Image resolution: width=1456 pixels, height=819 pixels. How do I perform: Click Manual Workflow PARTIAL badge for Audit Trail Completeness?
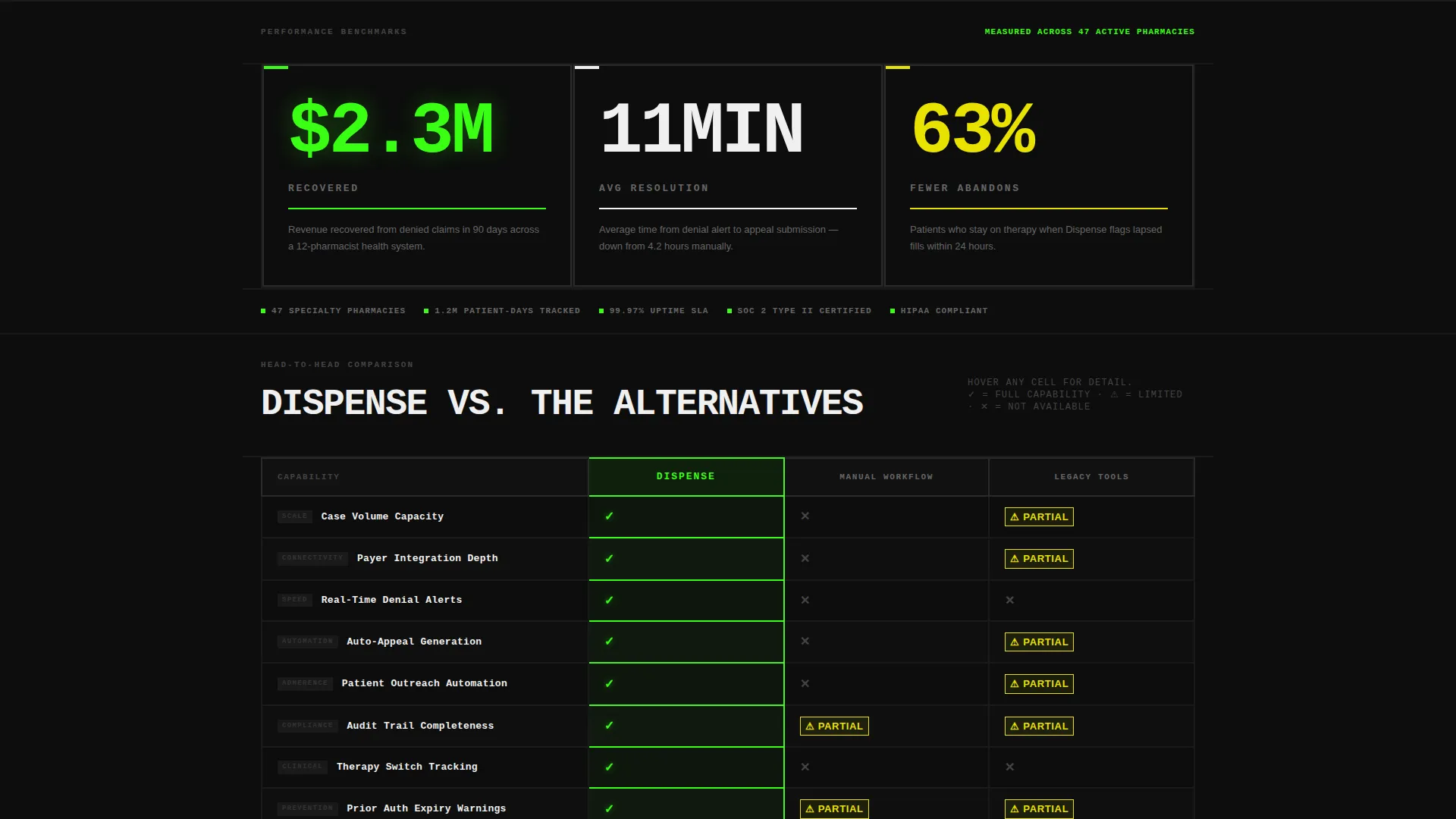coord(834,726)
